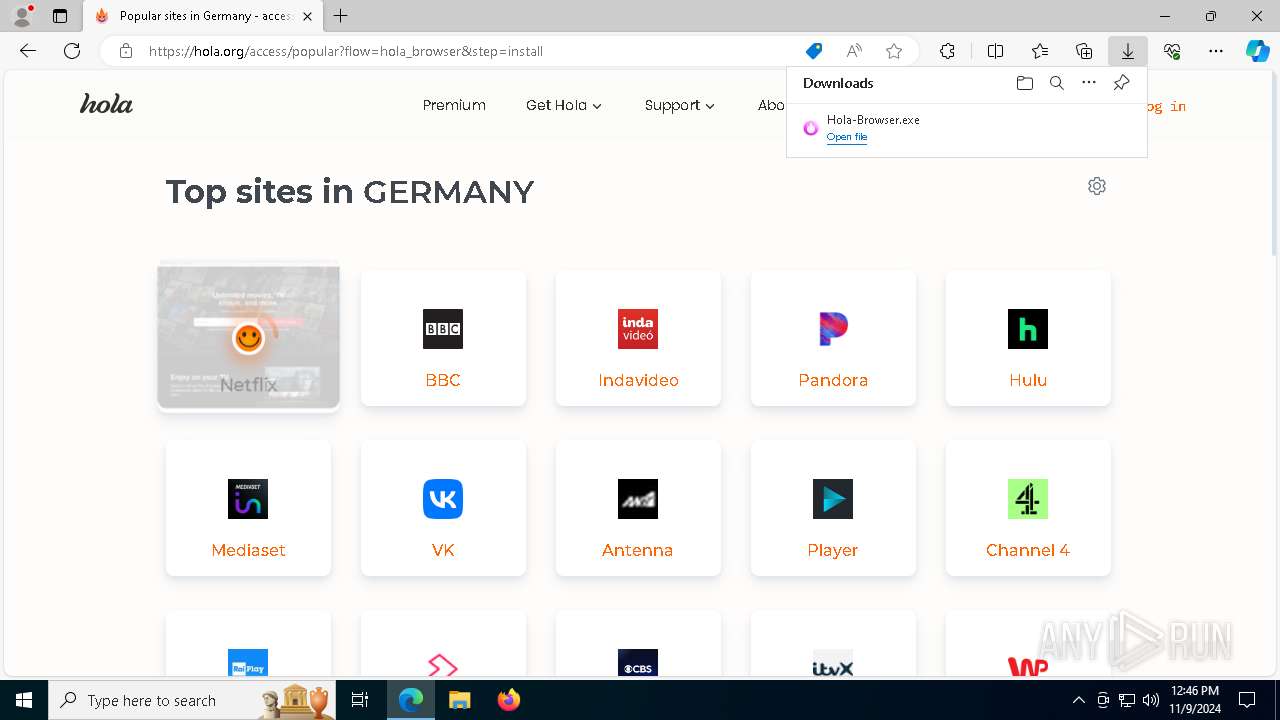Image resolution: width=1280 pixels, height=720 pixels.
Task: Search downloads with magnifier icon
Action: [1057, 83]
